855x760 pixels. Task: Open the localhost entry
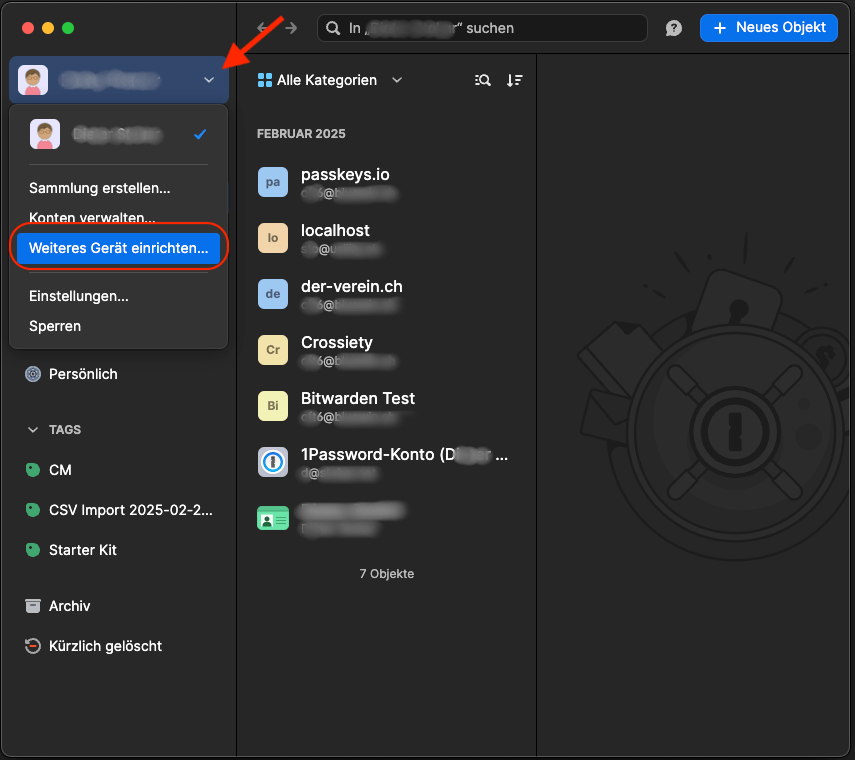[387, 238]
